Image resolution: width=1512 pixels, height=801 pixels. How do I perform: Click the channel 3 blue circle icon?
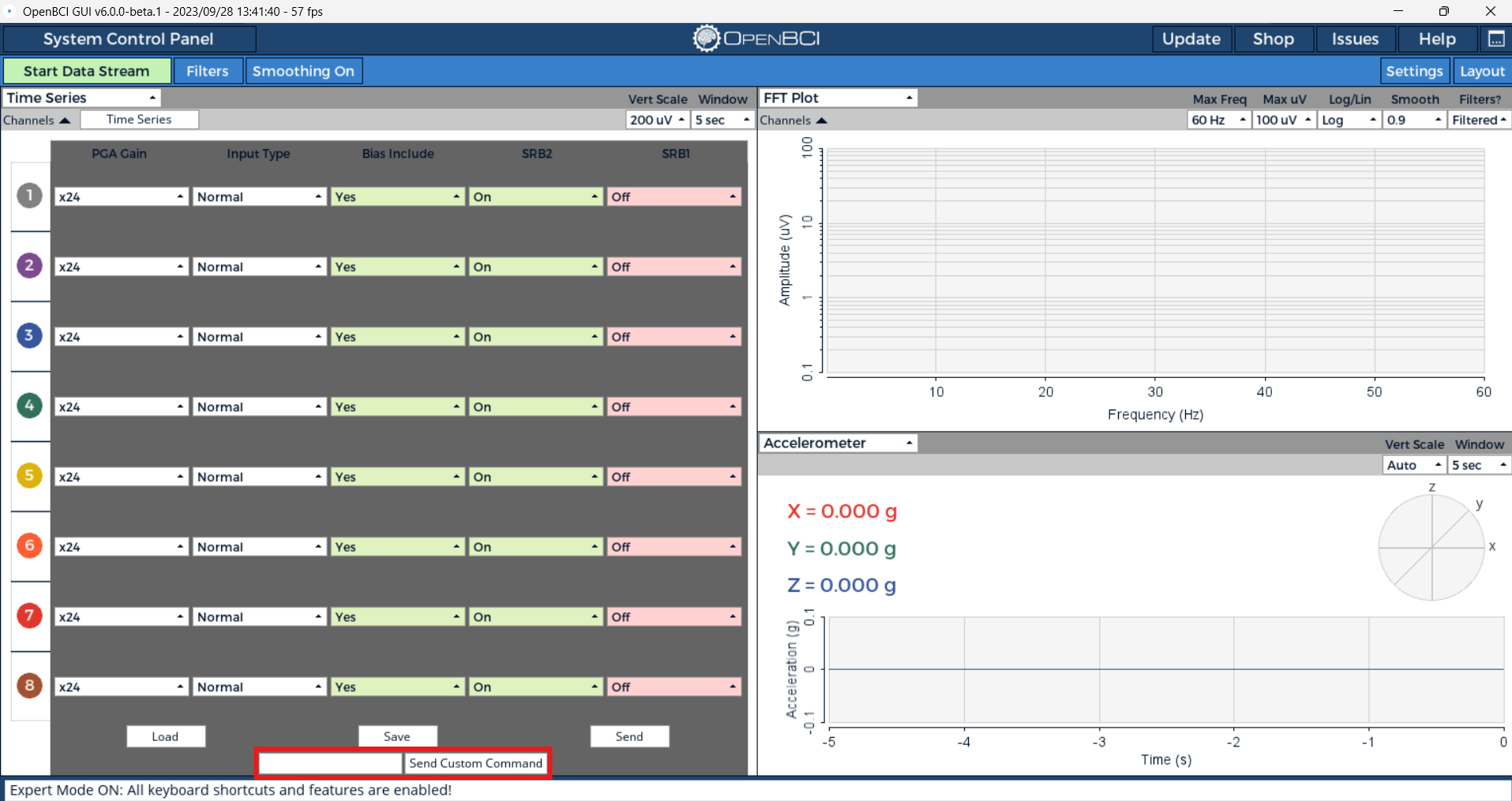pos(29,335)
